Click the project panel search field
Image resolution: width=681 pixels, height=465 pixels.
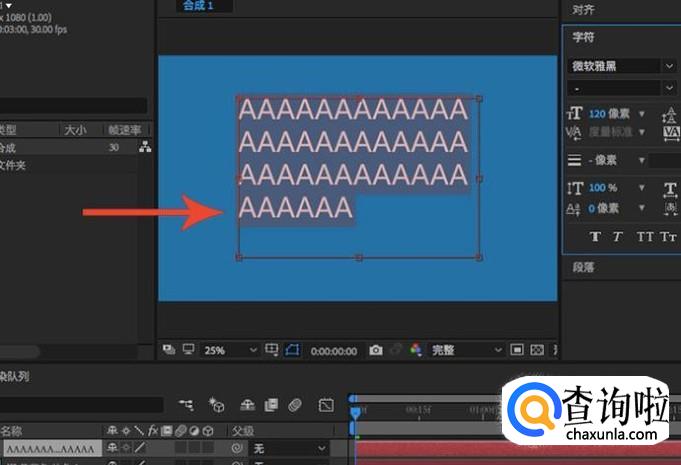pyautogui.click(x=73, y=106)
